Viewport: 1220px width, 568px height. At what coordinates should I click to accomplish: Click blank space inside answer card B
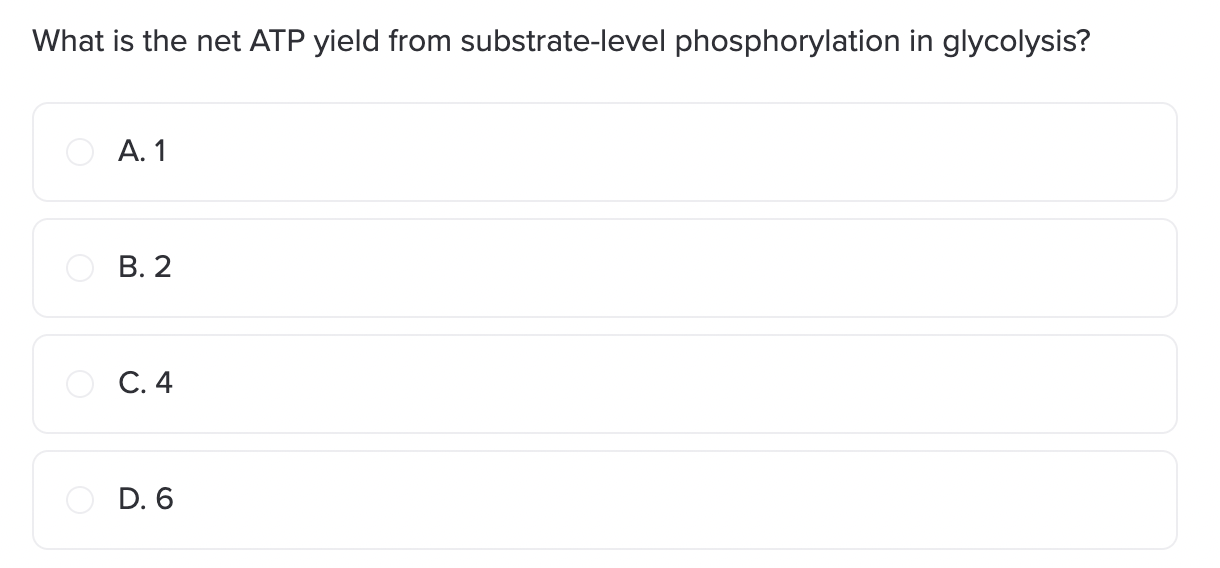point(670,268)
